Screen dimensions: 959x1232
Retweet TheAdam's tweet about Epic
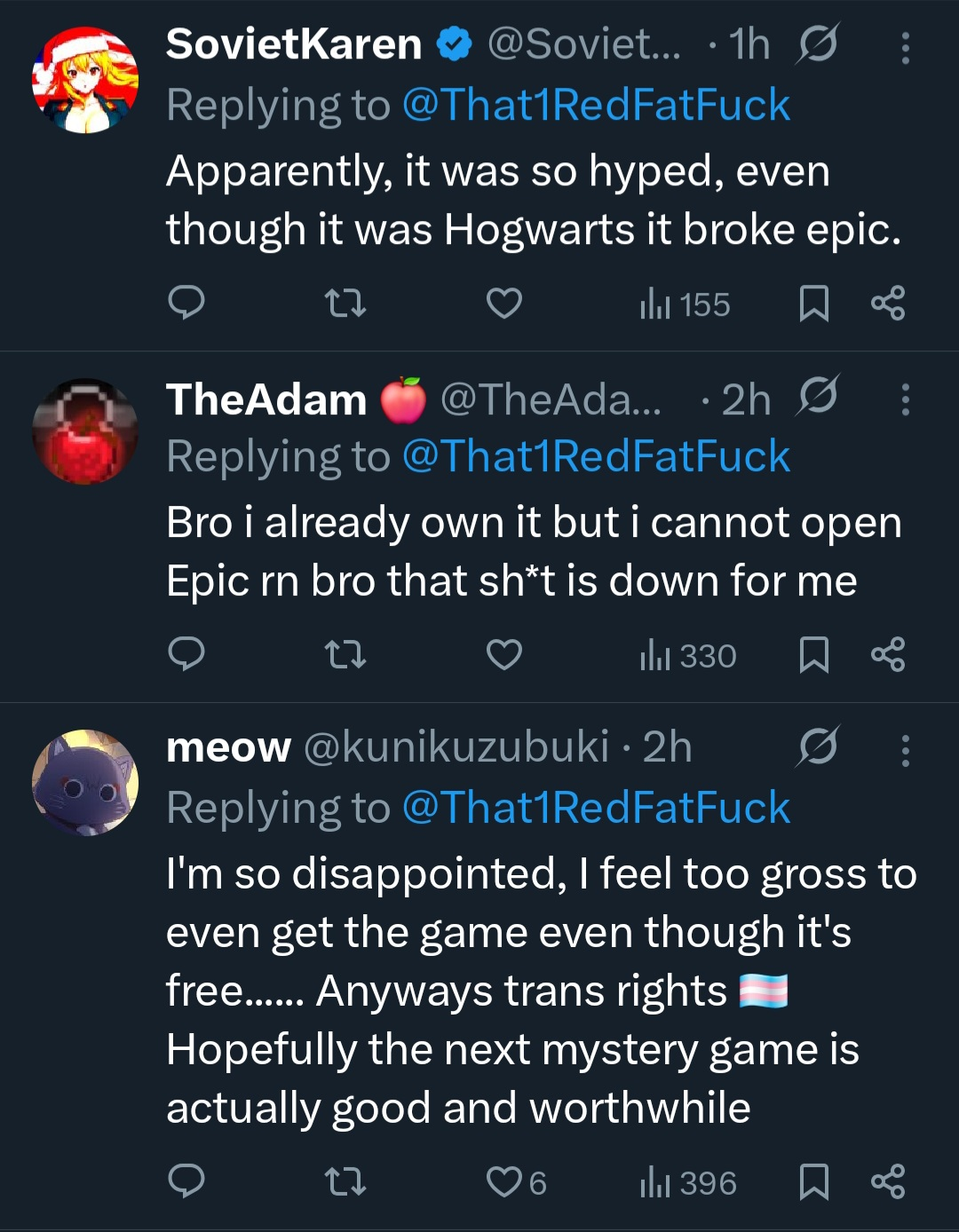click(x=345, y=655)
